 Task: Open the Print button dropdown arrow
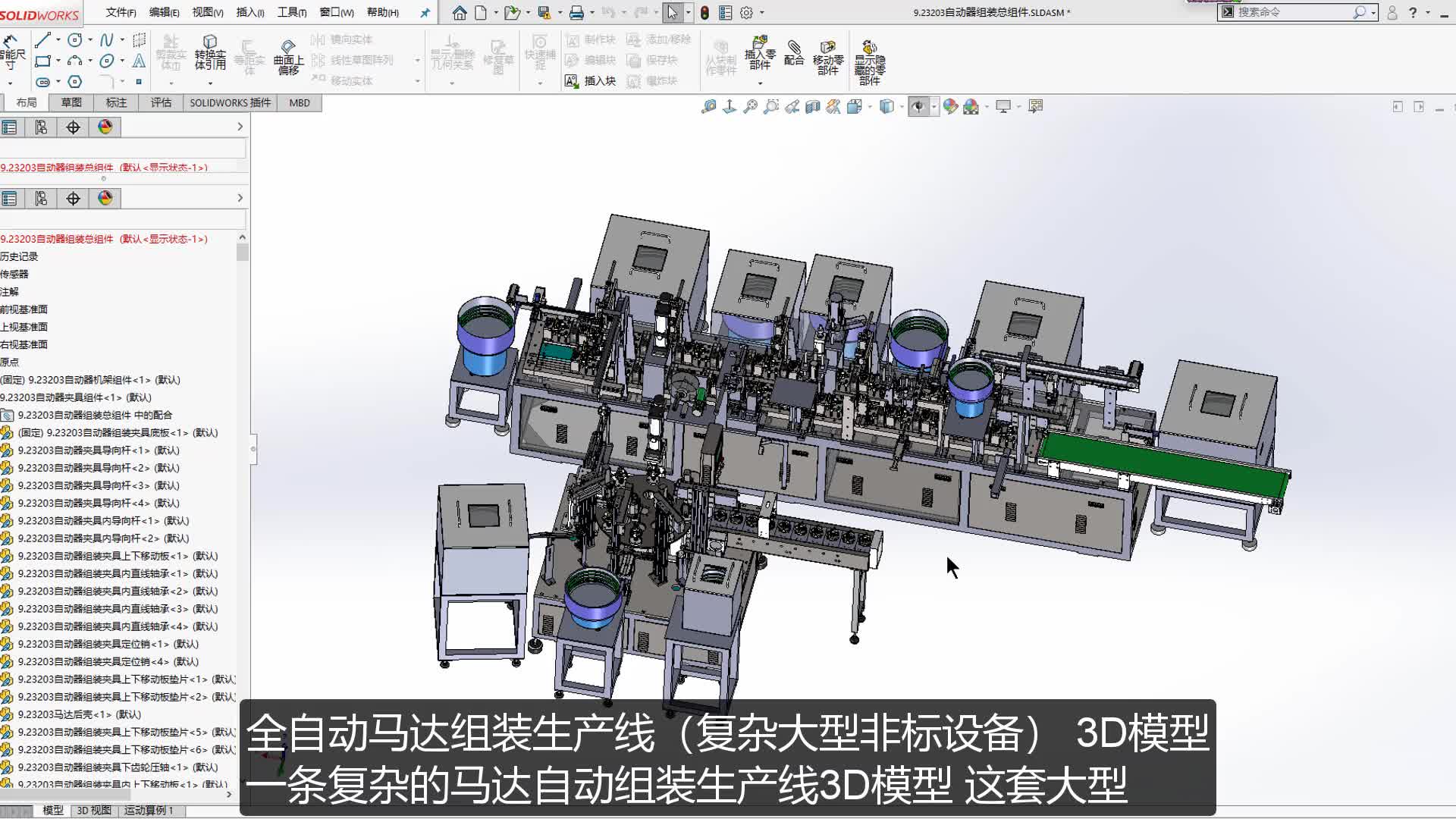click(x=592, y=13)
